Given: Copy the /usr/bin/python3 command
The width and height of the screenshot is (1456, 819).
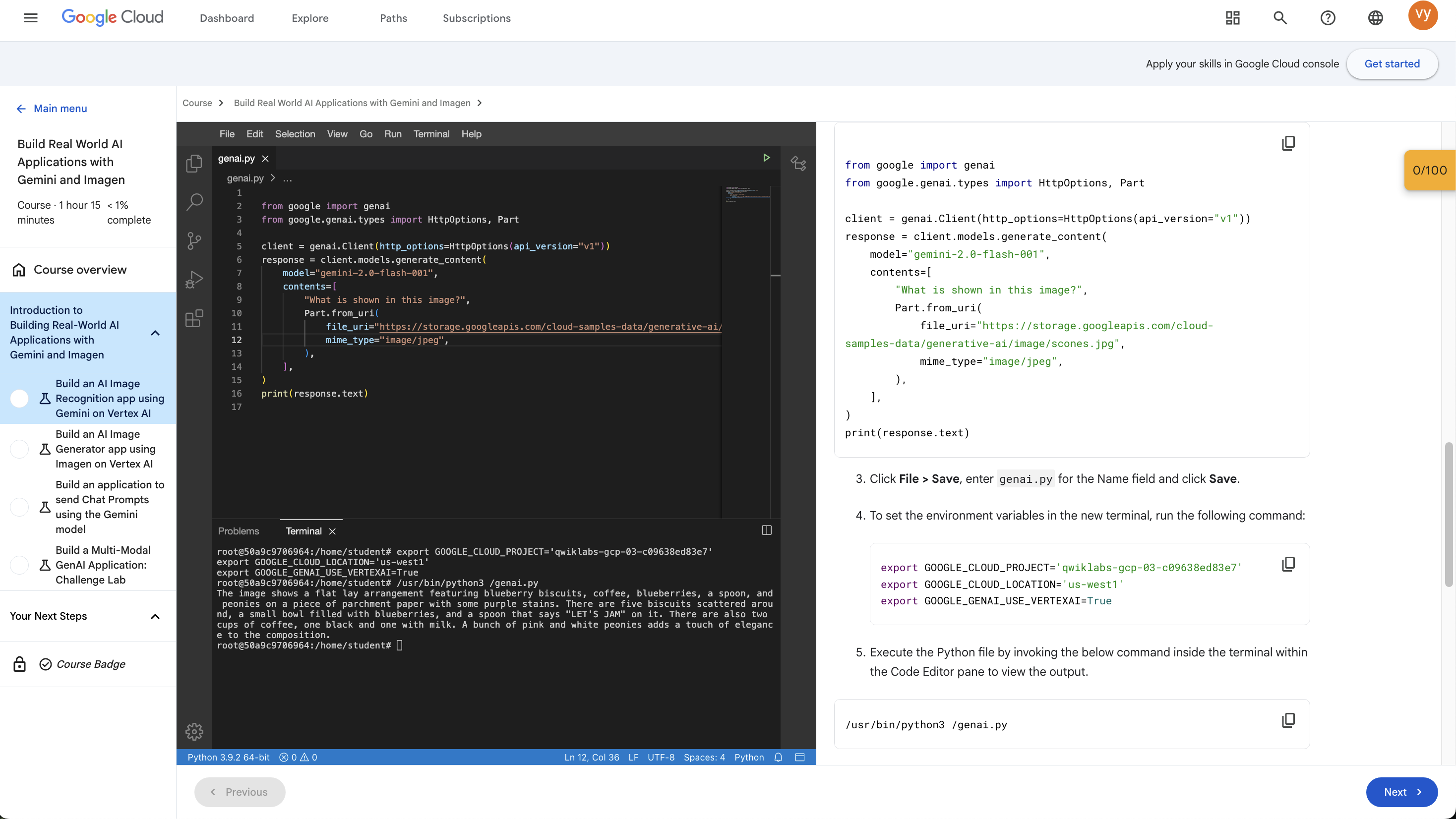Looking at the screenshot, I should tap(1288, 720).
